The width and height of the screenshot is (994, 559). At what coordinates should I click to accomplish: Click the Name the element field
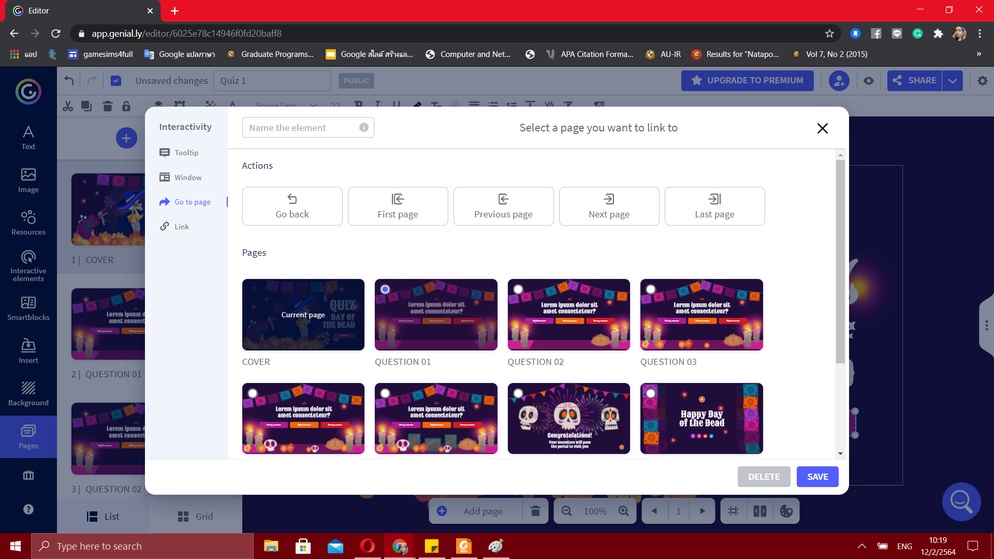point(307,127)
